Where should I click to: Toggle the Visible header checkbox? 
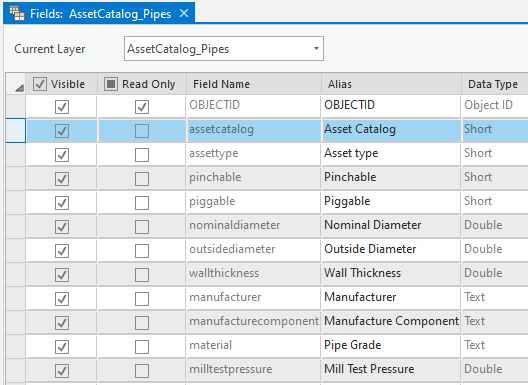tap(40, 84)
